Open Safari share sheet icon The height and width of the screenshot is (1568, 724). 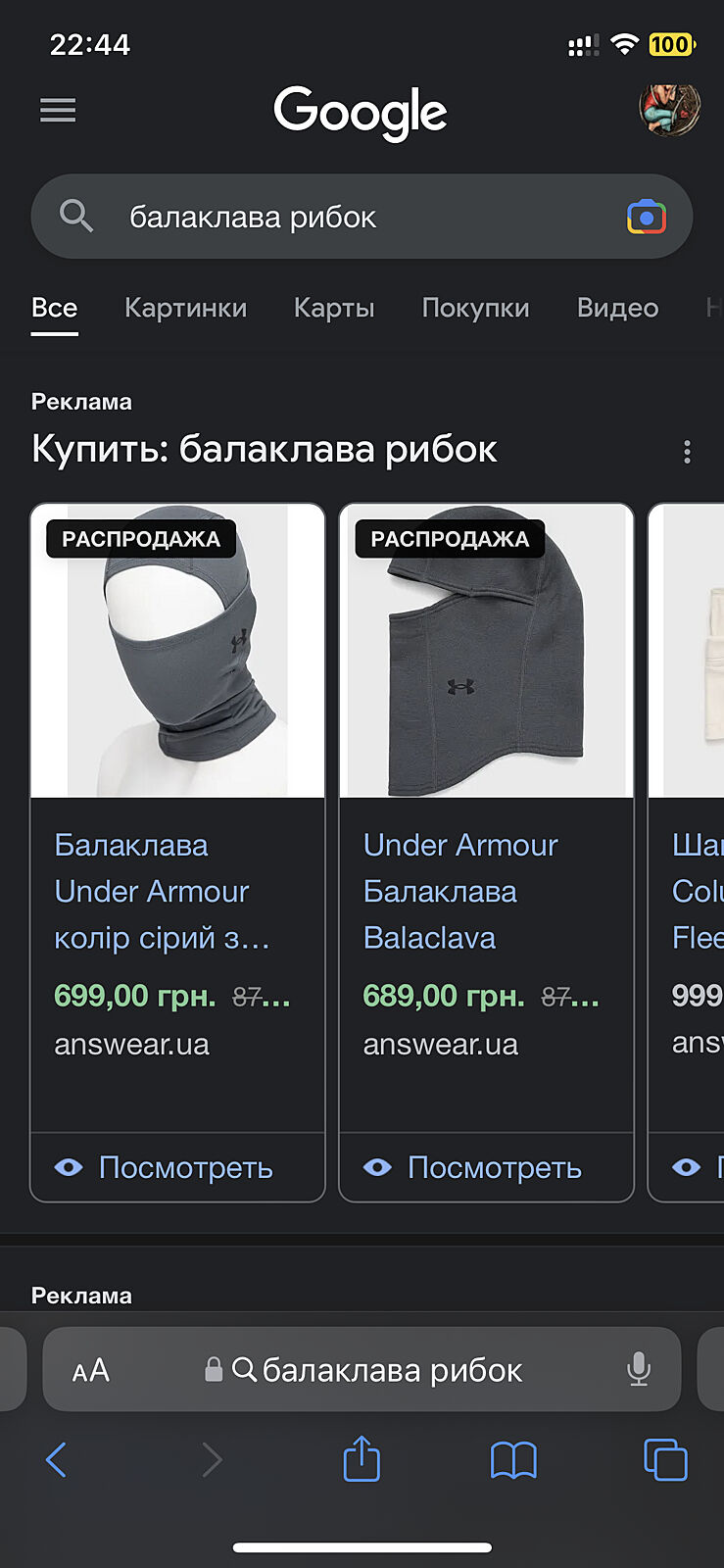pyautogui.click(x=362, y=1458)
